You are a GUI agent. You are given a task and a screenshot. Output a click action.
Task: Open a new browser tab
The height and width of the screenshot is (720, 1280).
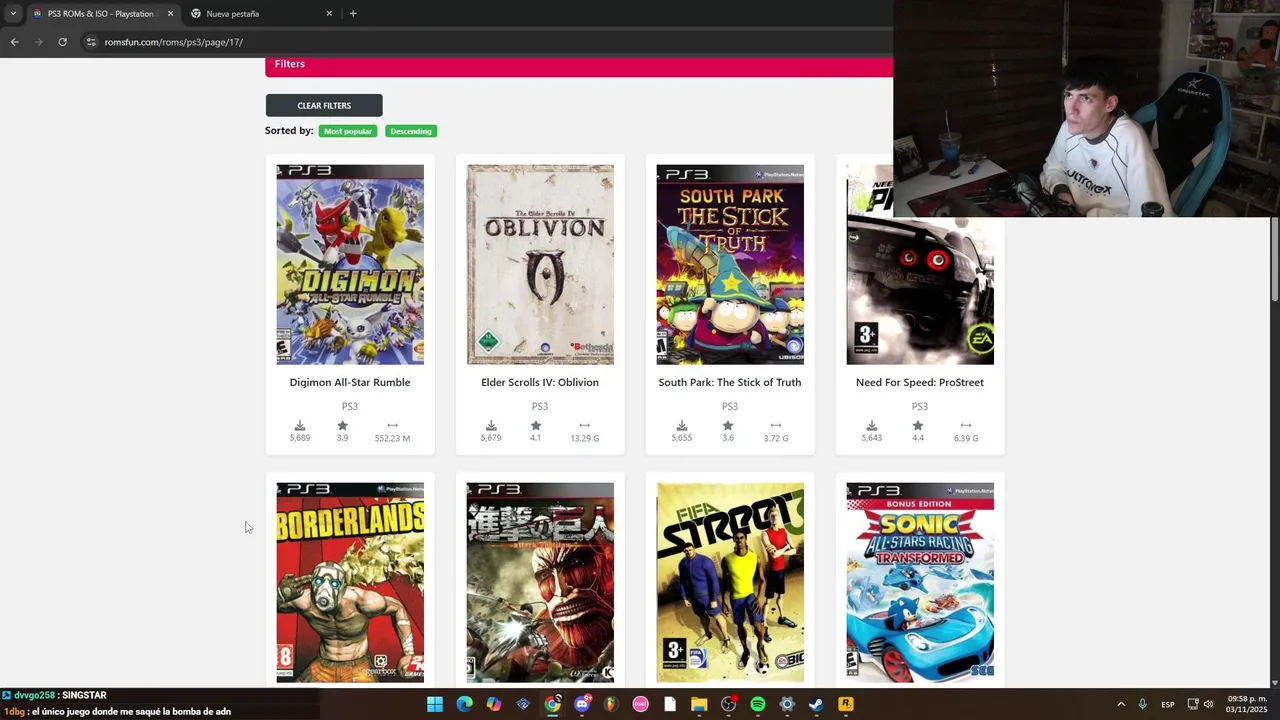[x=353, y=13]
